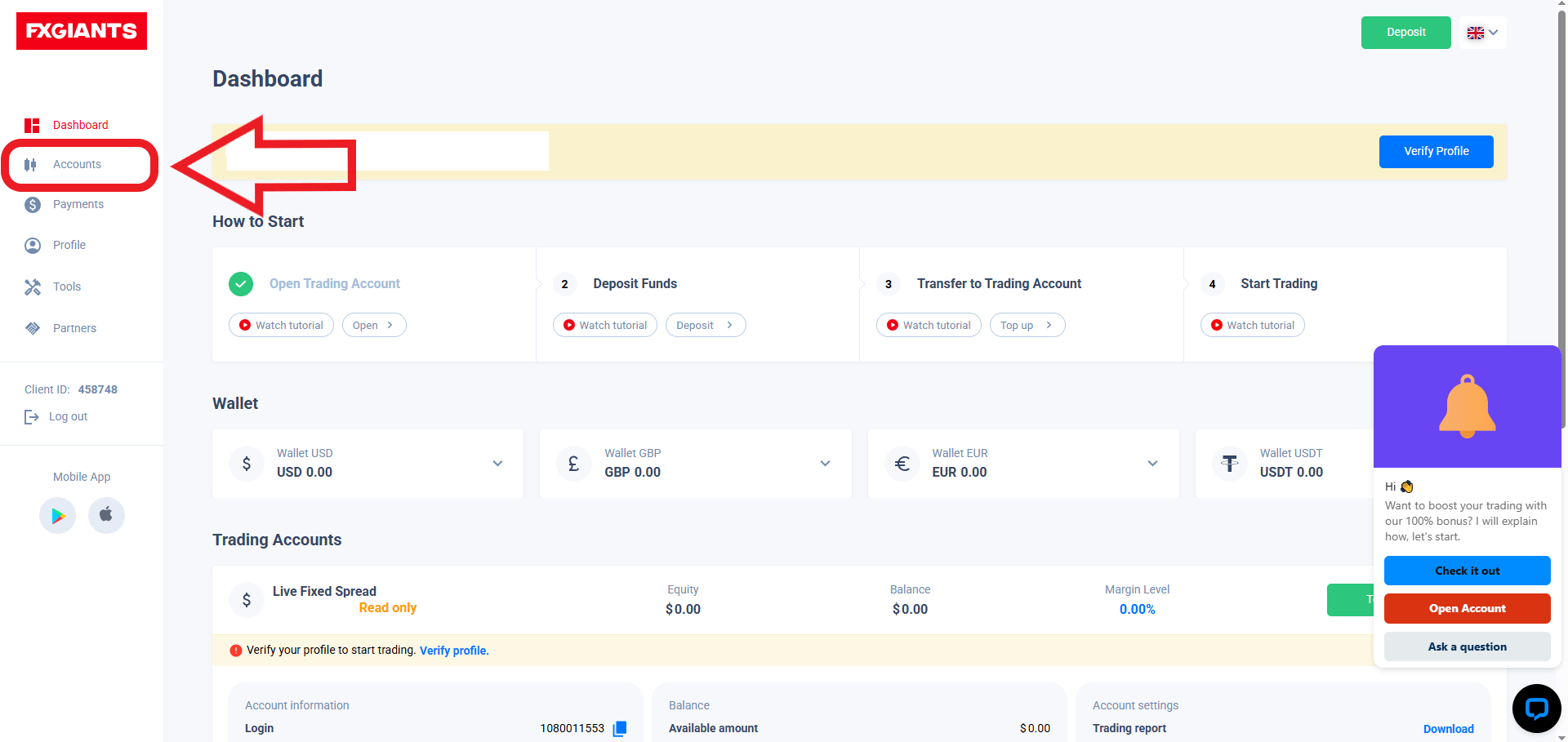Click Ask a question button
Image resolution: width=1568 pixels, height=742 pixels.
[x=1468, y=646]
